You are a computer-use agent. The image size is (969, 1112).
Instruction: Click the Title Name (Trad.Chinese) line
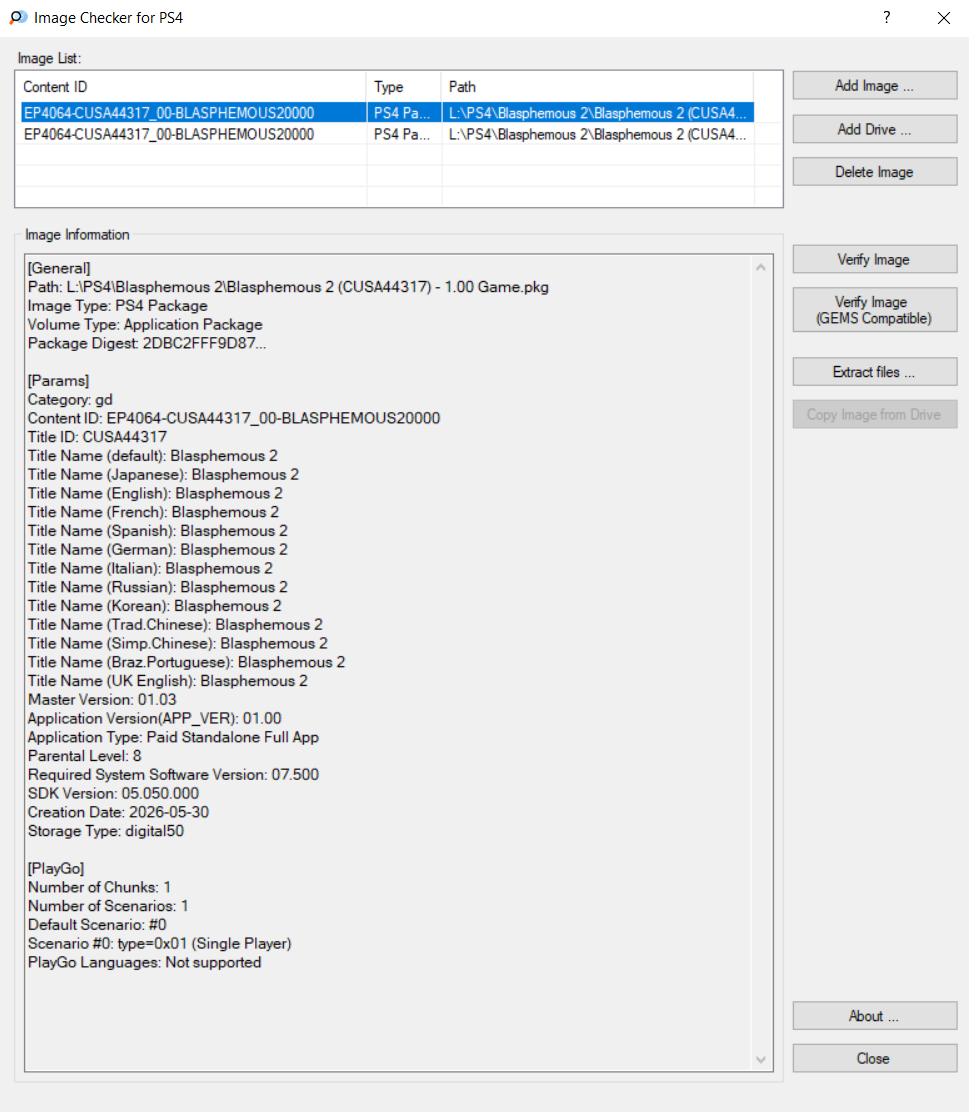[175, 625]
